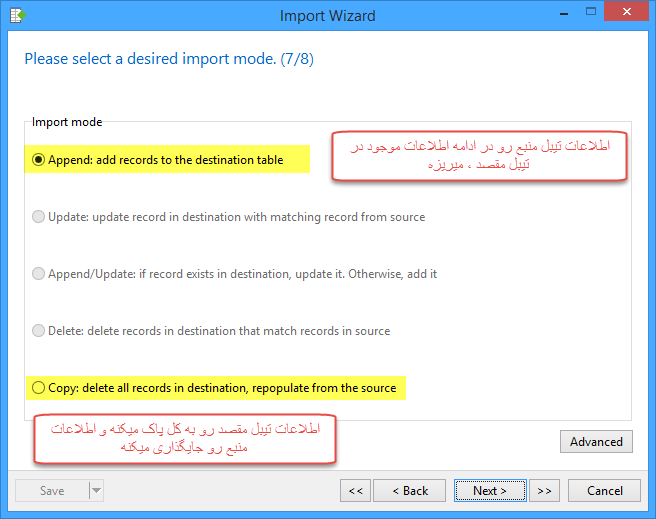Select the Append/Update import mode

(x=39, y=274)
